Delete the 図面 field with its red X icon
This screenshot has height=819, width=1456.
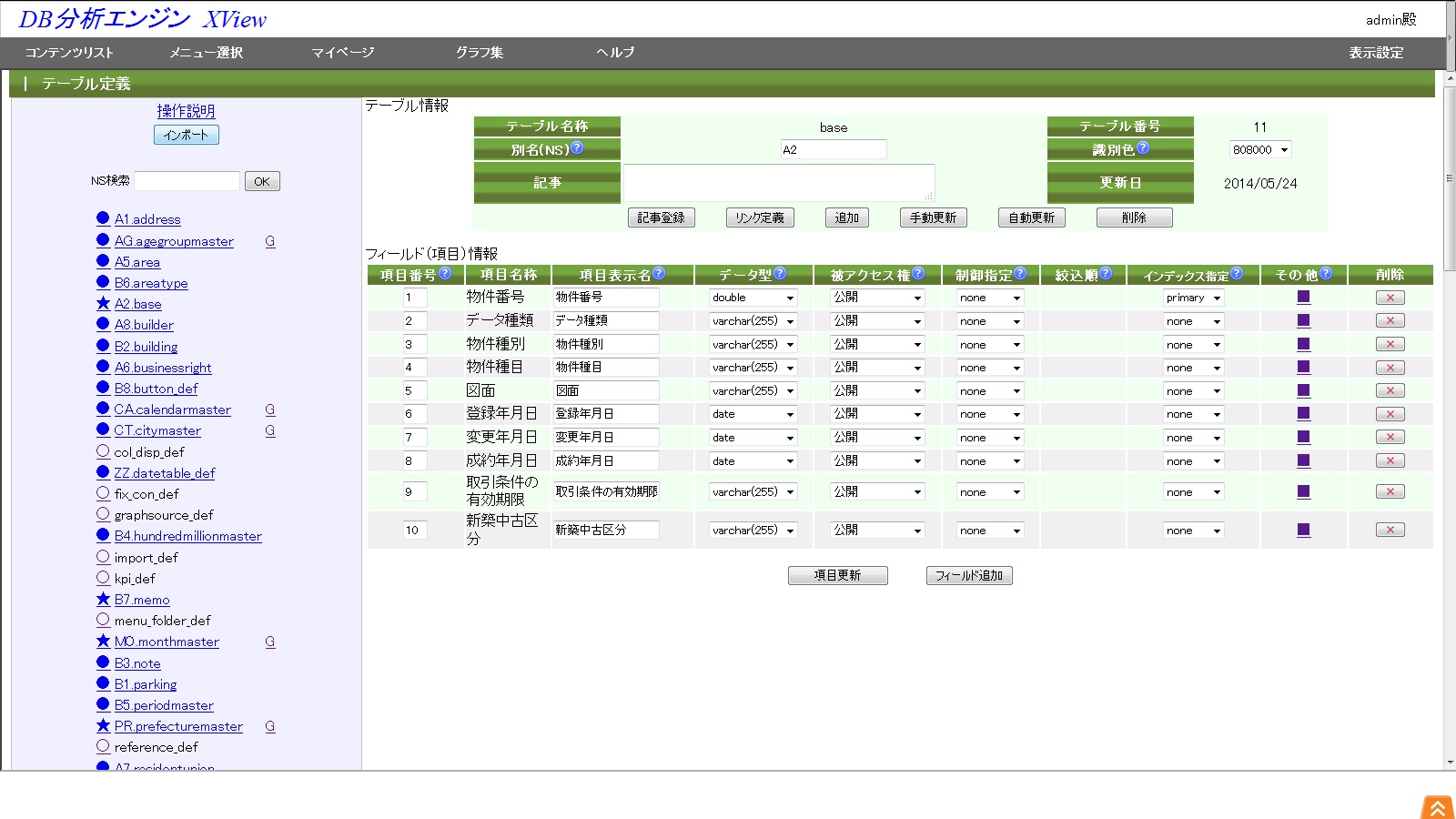(x=1390, y=390)
